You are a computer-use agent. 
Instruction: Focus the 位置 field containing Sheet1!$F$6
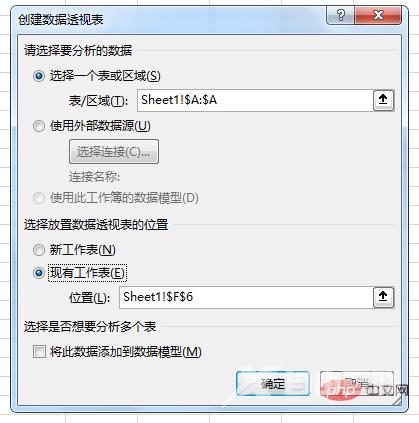point(246,297)
